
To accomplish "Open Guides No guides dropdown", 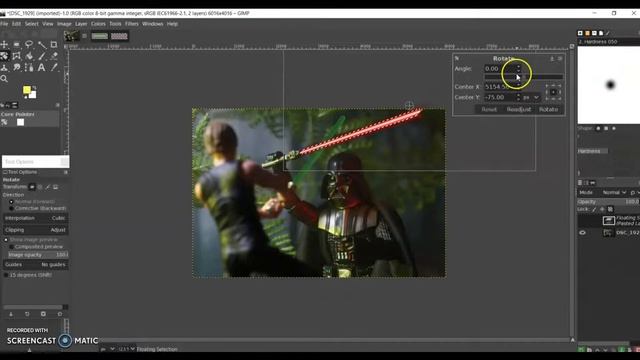I will click(36, 264).
